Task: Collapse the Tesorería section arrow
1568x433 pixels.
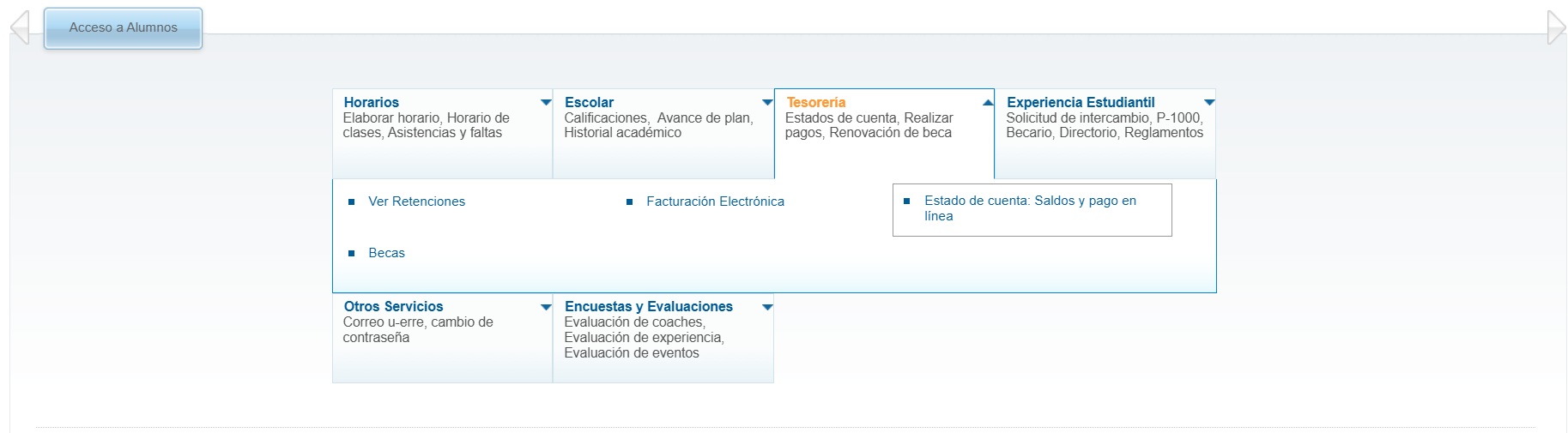Action: [x=988, y=103]
